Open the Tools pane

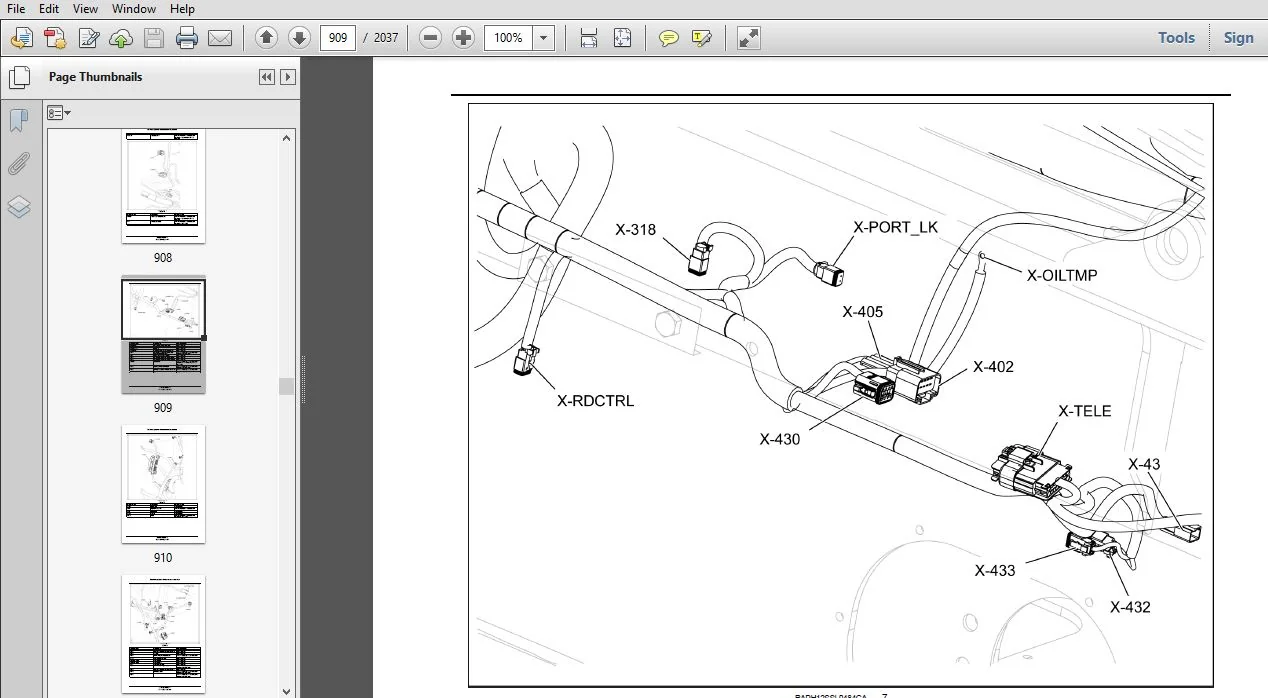pyautogui.click(x=1176, y=38)
